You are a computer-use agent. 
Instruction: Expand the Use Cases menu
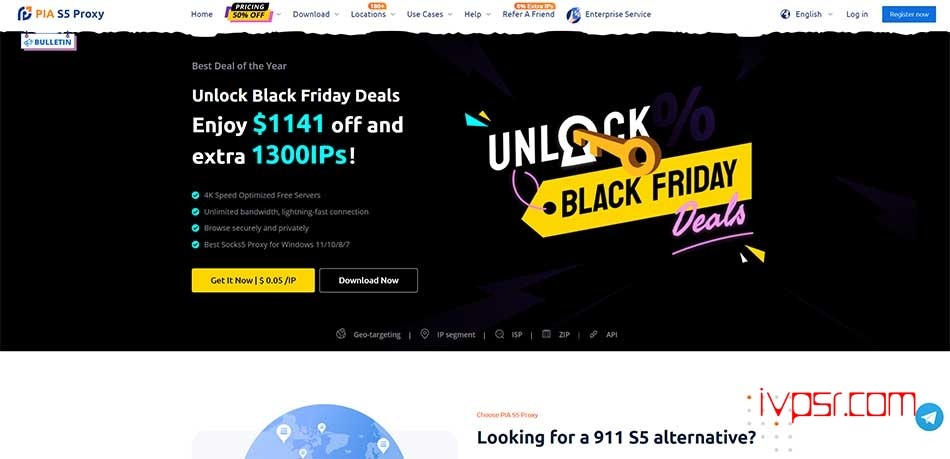[x=430, y=14]
